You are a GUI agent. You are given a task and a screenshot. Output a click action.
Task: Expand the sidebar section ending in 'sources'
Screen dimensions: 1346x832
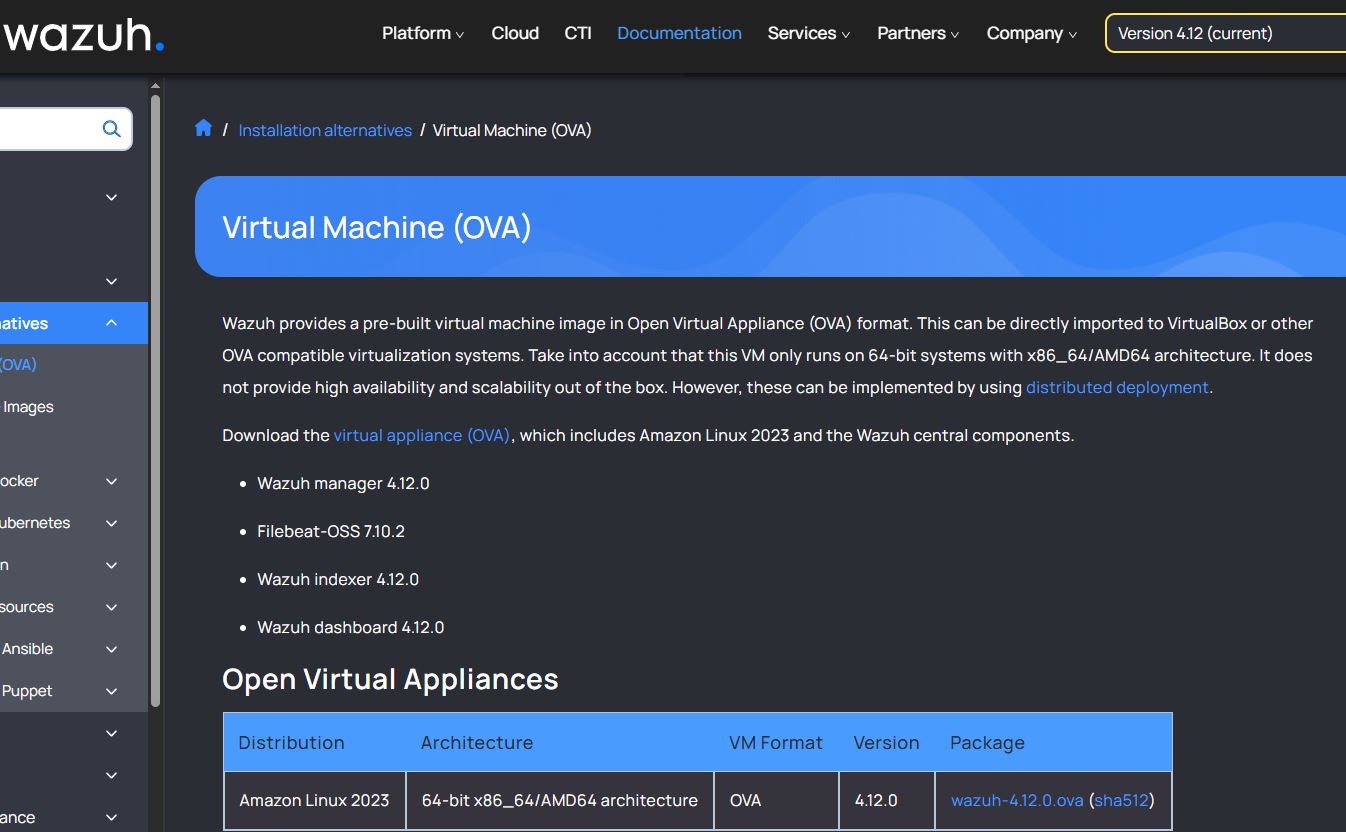(x=111, y=607)
